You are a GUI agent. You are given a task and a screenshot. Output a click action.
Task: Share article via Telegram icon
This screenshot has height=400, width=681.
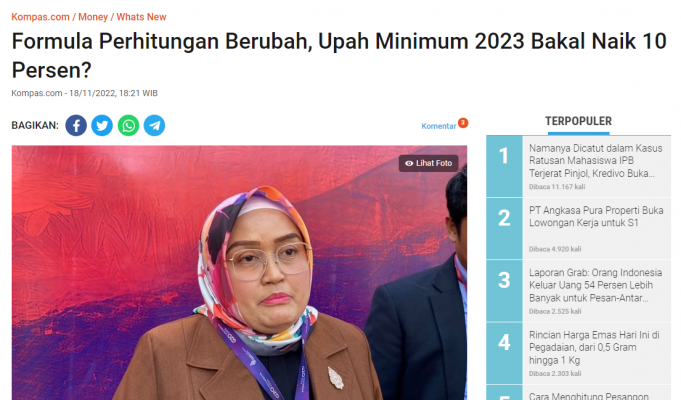pos(155,126)
